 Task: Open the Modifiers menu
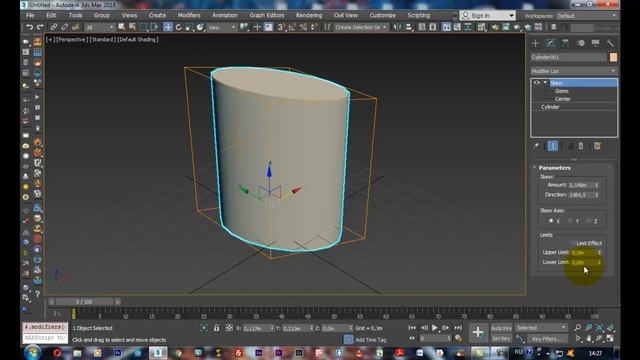coord(189,16)
